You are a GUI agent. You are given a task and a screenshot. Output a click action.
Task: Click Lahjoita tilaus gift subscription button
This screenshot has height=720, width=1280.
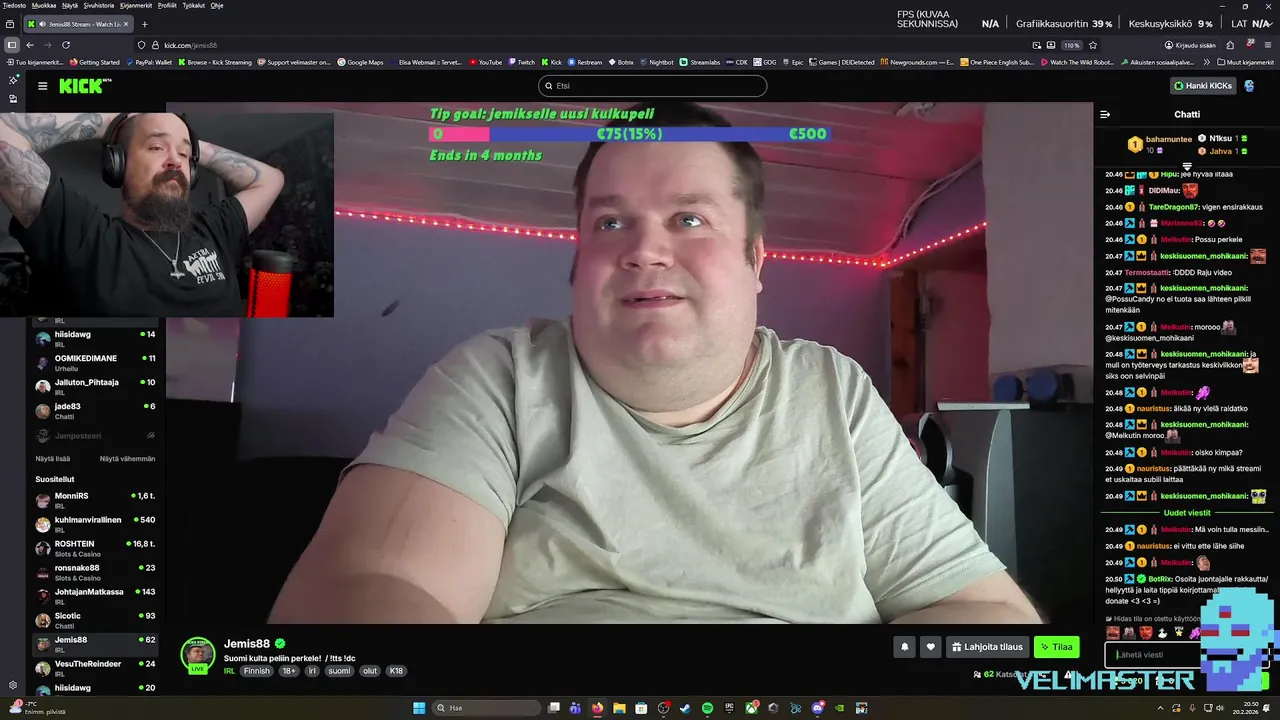pyautogui.click(x=988, y=647)
